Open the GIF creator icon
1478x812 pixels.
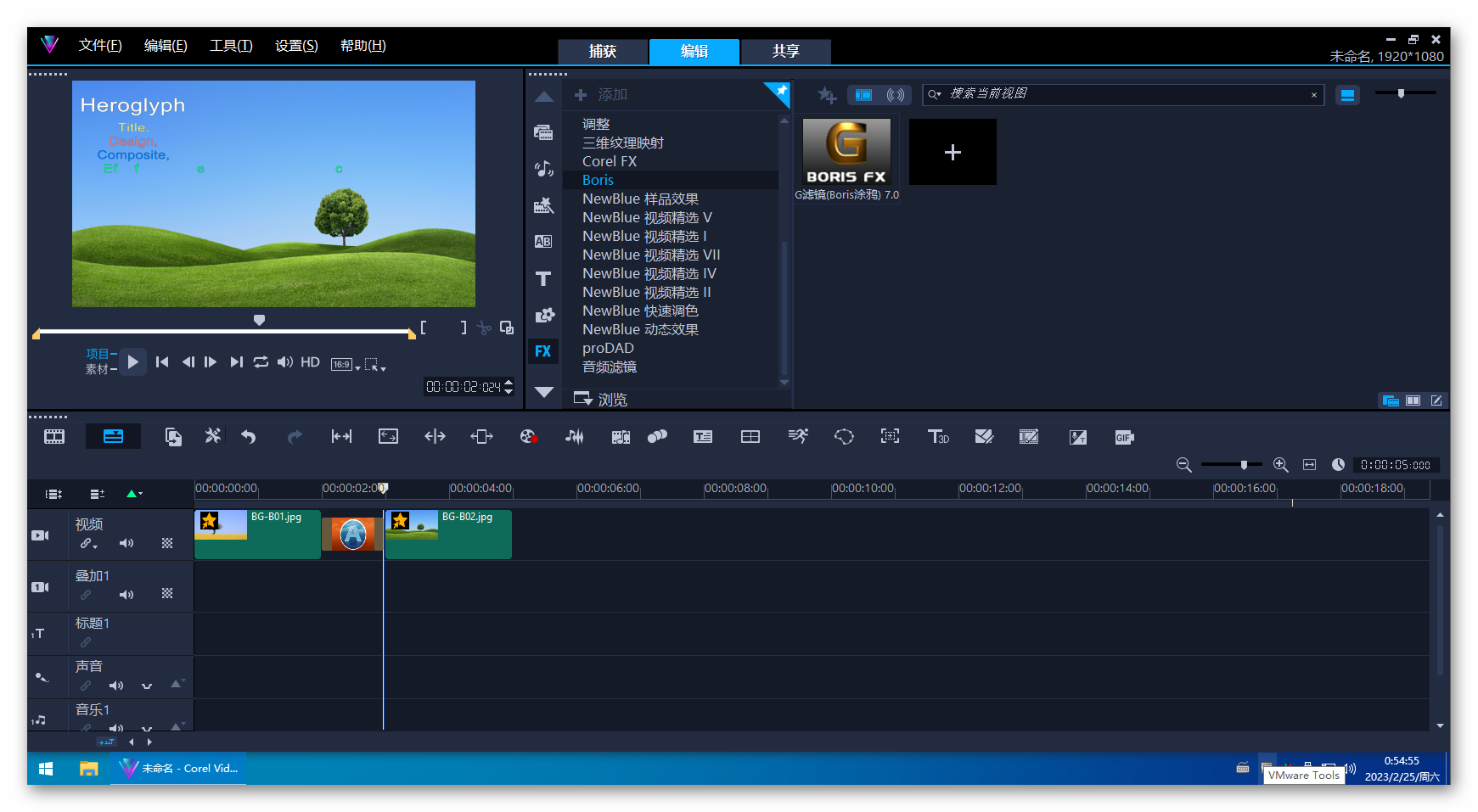tap(1124, 437)
